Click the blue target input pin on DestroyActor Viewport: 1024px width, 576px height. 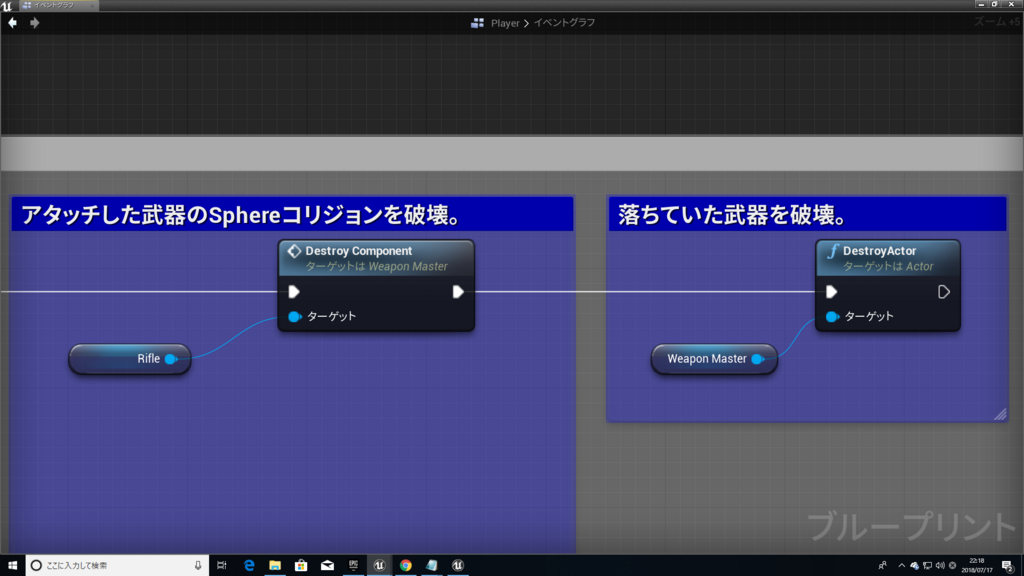point(831,316)
